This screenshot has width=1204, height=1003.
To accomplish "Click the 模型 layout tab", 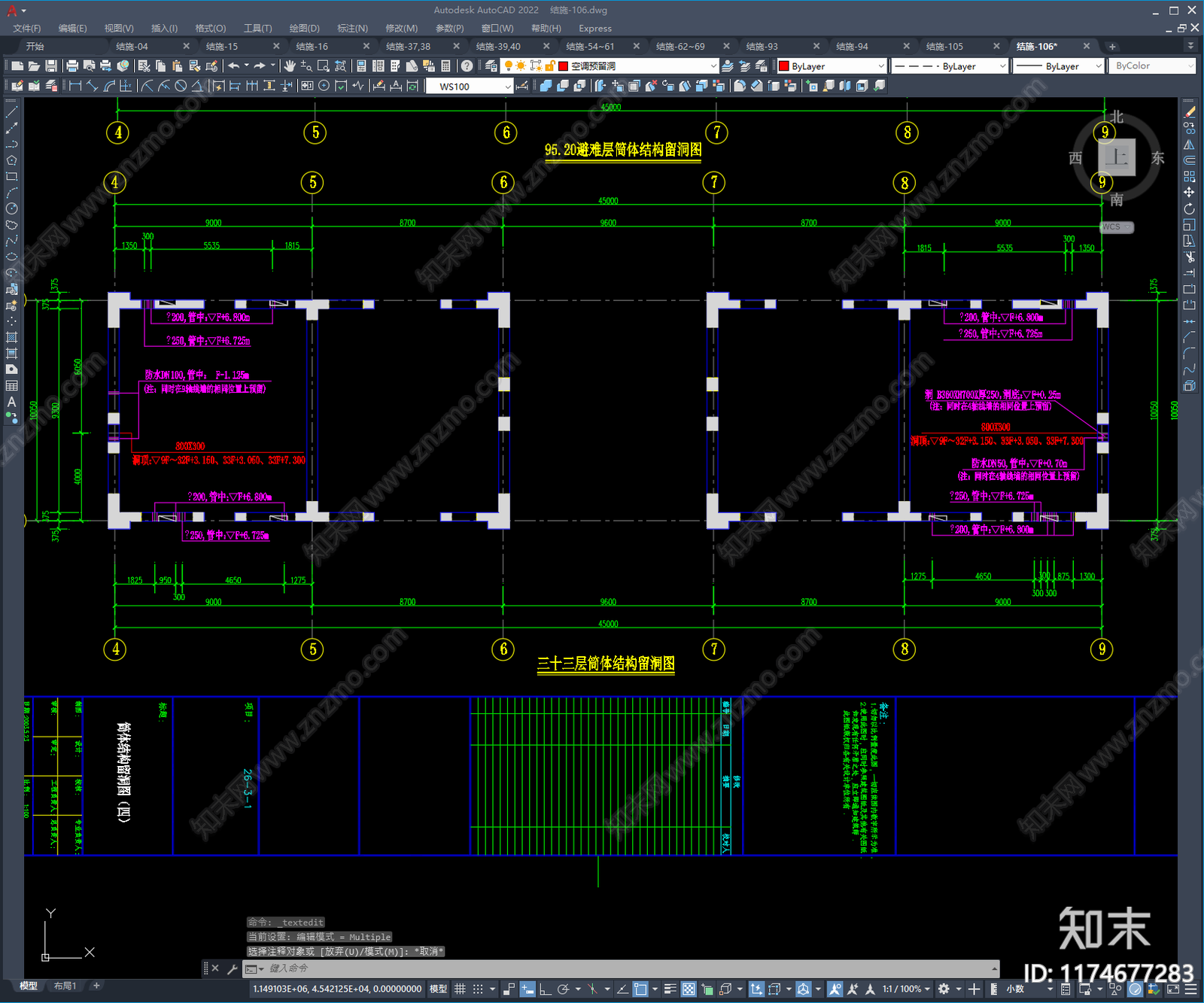I will (29, 986).
